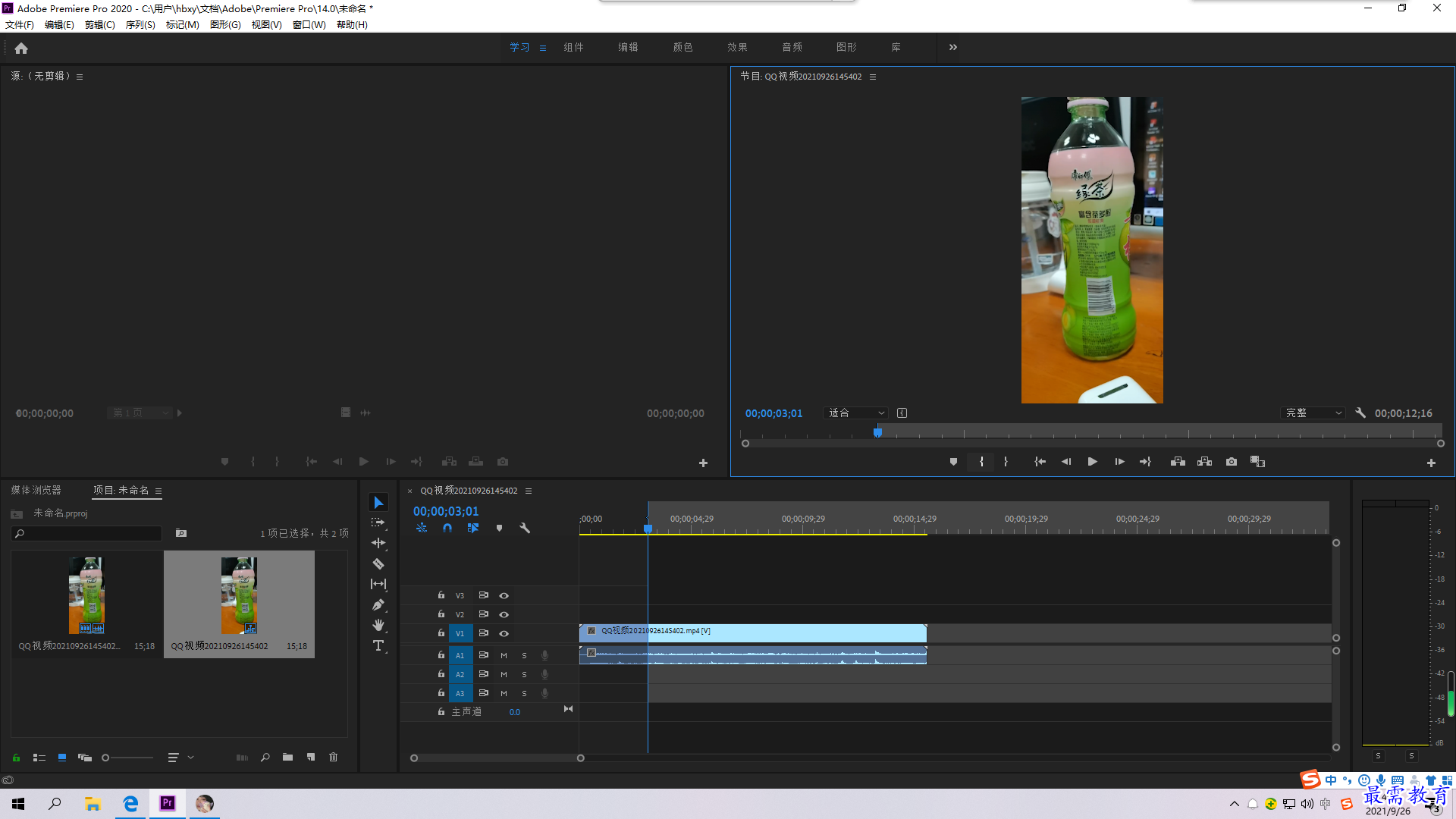
Task: Mute audio track A3
Action: pyautogui.click(x=504, y=693)
